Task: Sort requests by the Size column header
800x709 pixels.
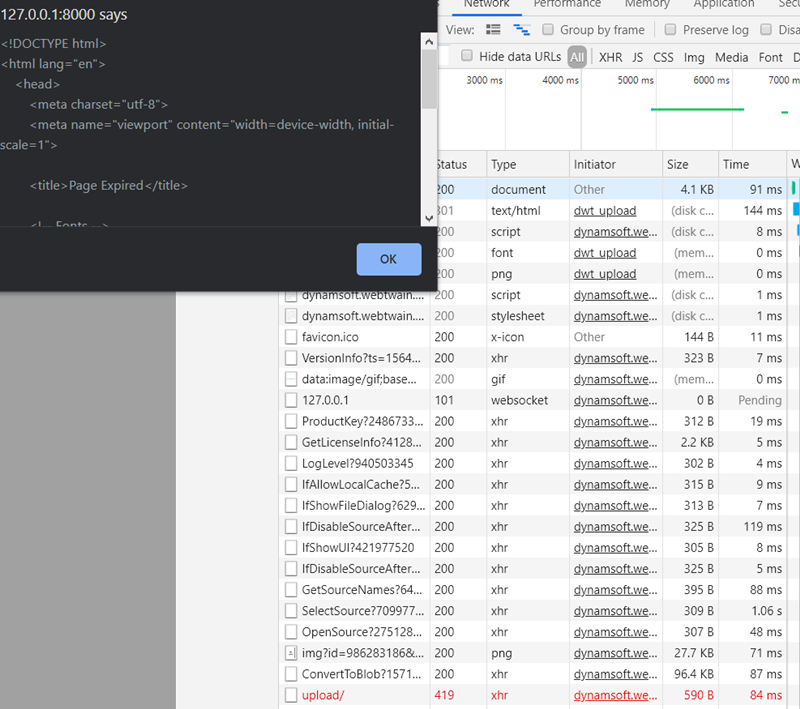Action: pyautogui.click(x=678, y=164)
